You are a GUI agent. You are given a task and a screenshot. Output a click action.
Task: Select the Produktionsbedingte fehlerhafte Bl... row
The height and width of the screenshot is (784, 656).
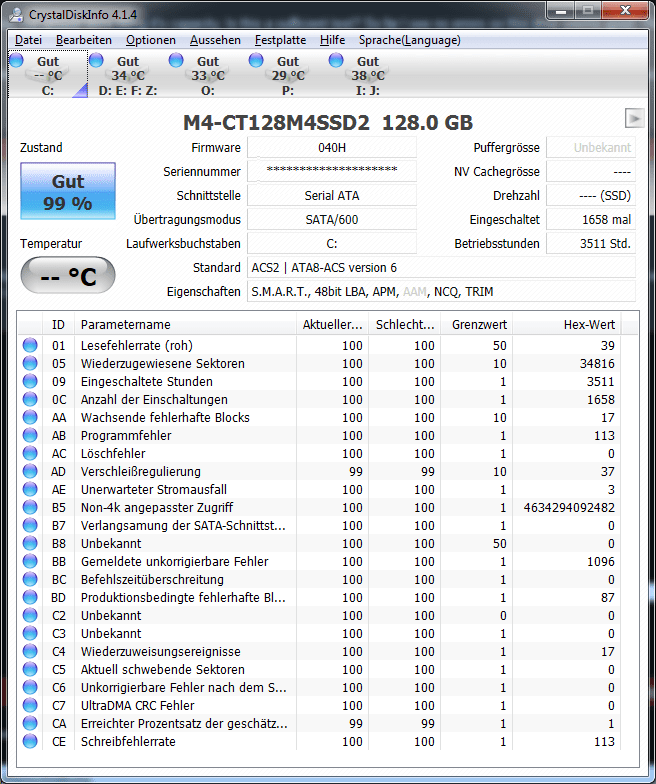pyautogui.click(x=320, y=598)
